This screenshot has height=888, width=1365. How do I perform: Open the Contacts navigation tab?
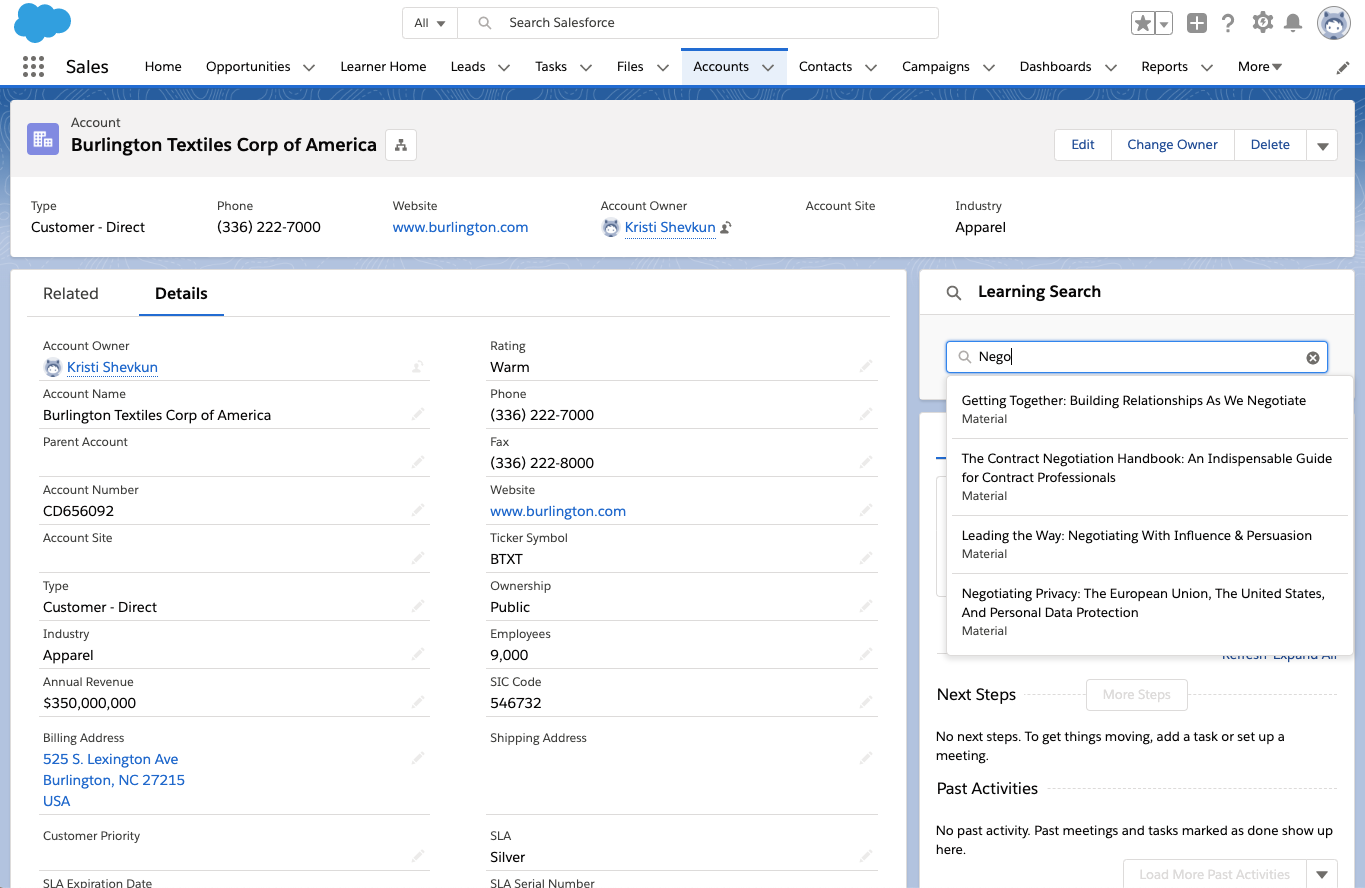click(825, 67)
